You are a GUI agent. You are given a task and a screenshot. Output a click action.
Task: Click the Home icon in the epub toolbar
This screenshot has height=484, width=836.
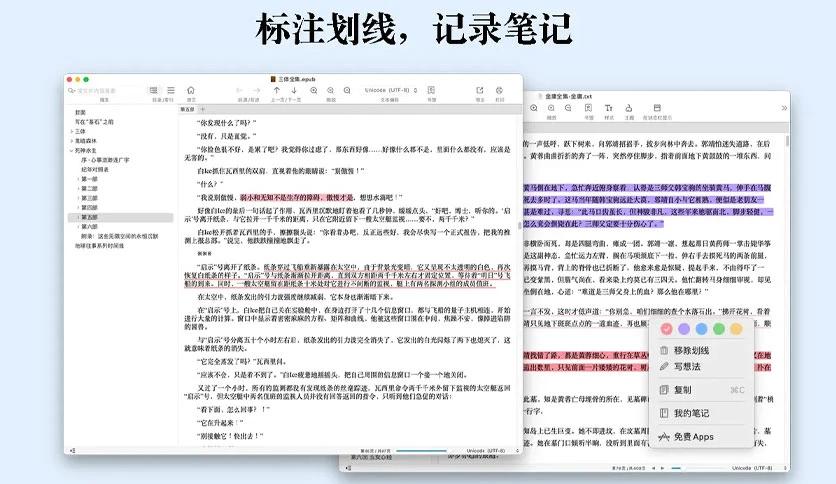191,90
